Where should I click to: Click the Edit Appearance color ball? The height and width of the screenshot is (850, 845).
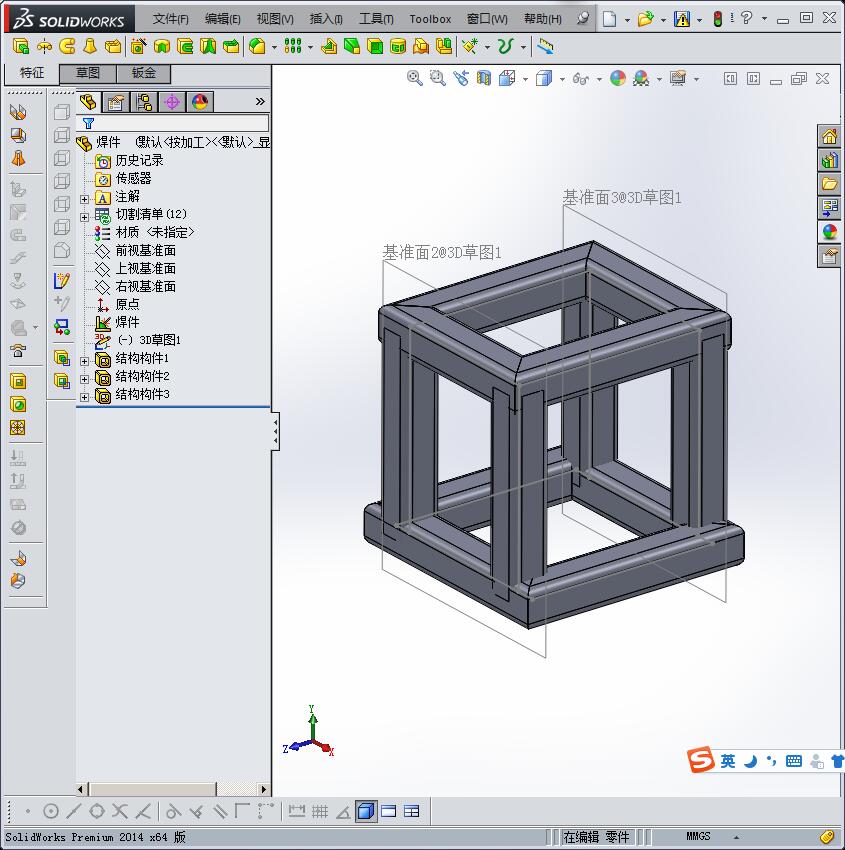[618, 79]
